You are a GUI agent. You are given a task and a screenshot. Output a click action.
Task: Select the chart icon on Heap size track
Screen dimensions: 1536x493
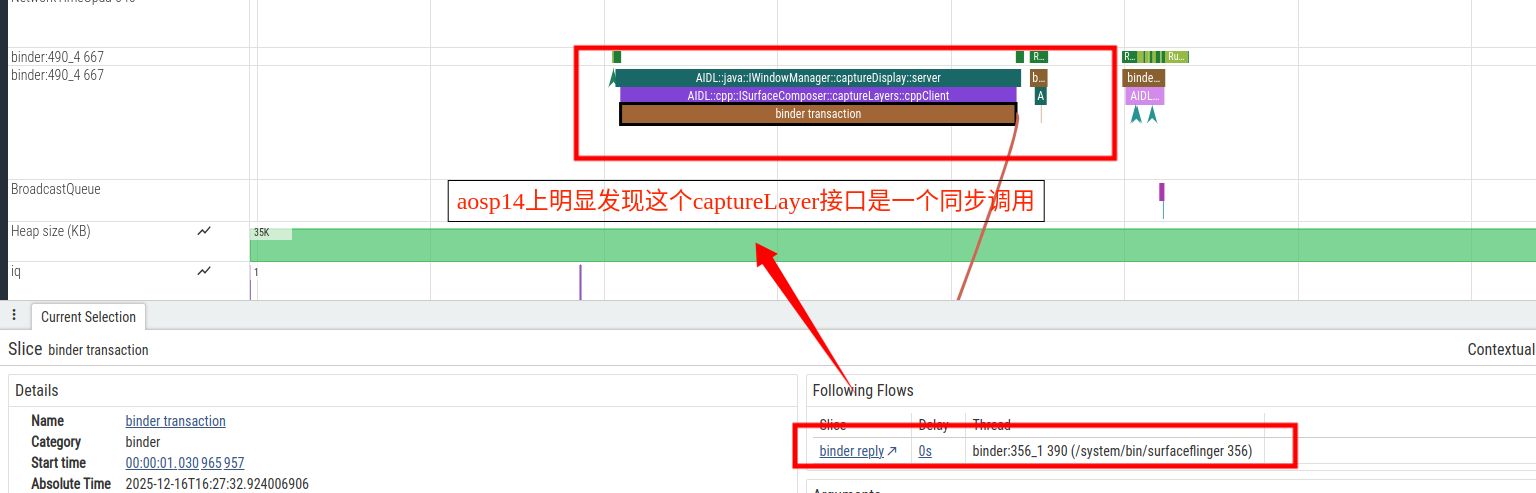click(204, 231)
